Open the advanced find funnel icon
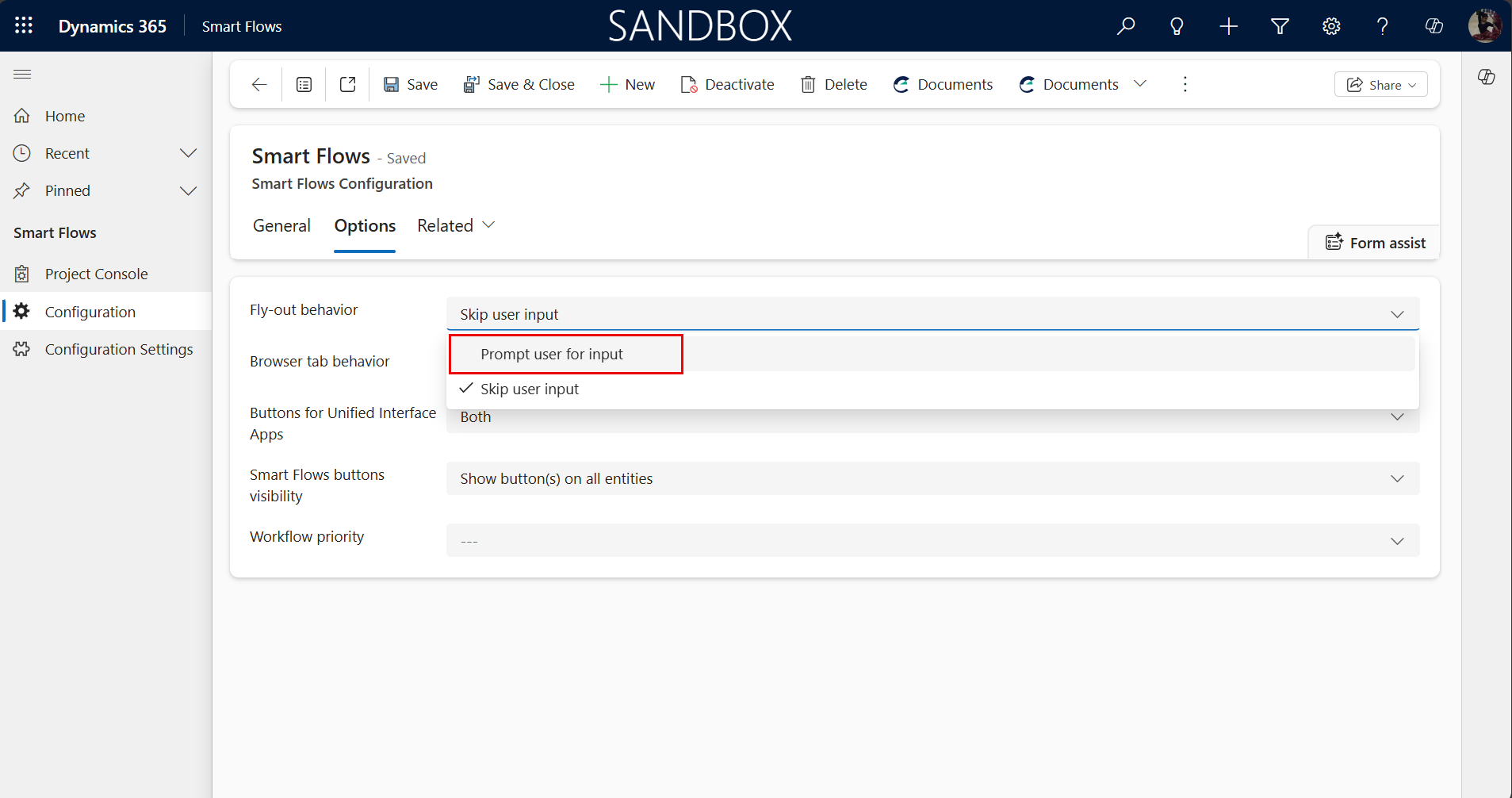This screenshot has width=1512, height=798. pyautogui.click(x=1280, y=26)
